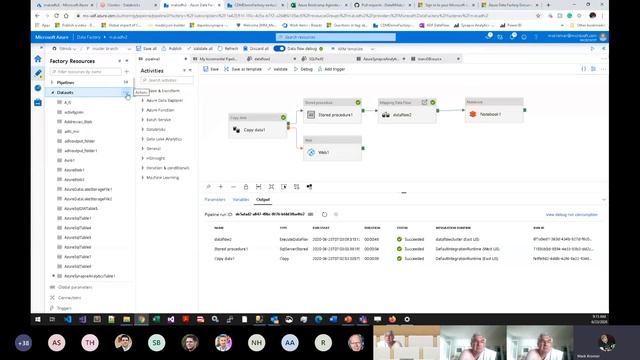Click the pipeline properties panel icon
640x360 pixels.
click(x=593, y=69)
